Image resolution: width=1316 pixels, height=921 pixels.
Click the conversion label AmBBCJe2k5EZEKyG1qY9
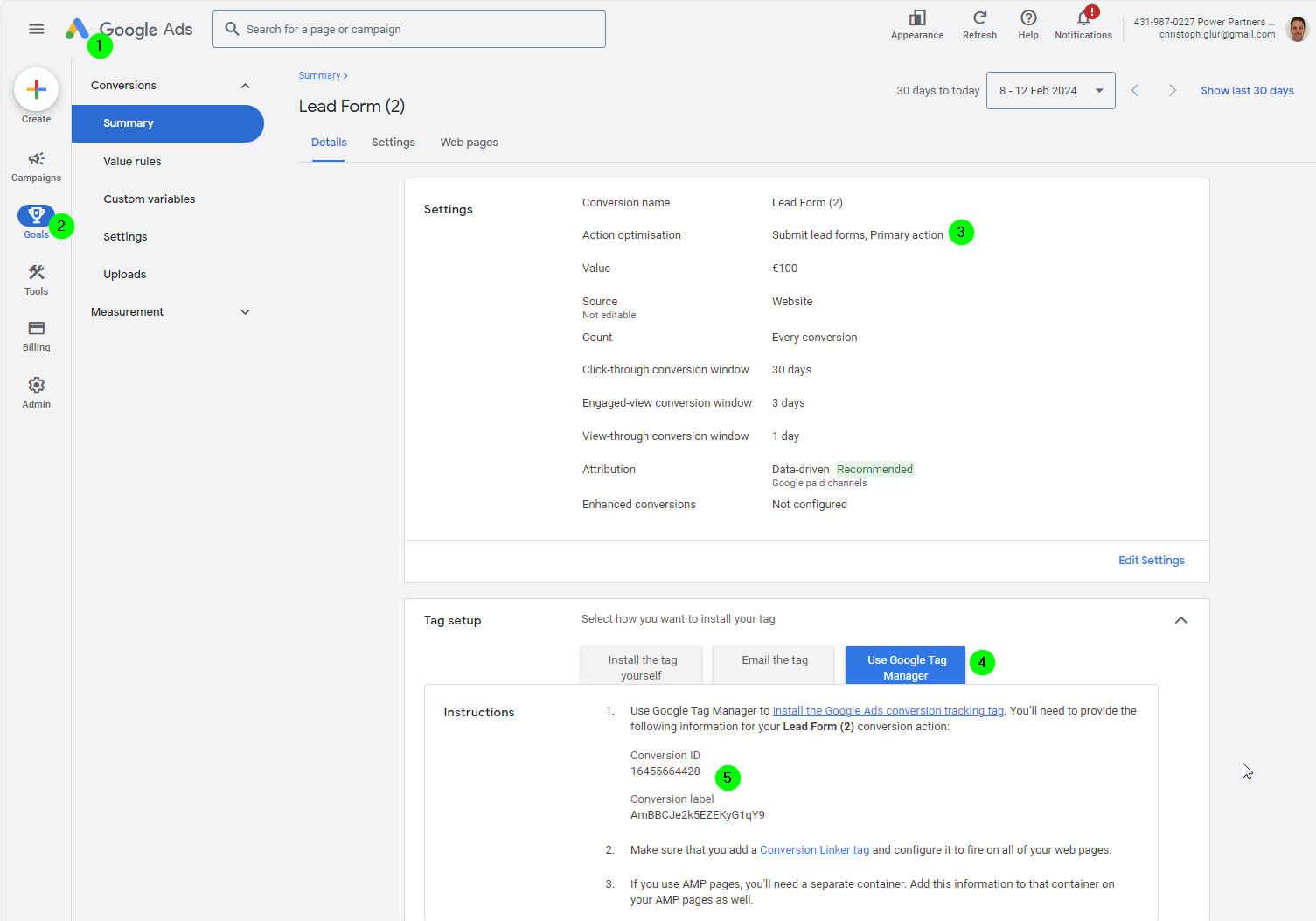697,815
